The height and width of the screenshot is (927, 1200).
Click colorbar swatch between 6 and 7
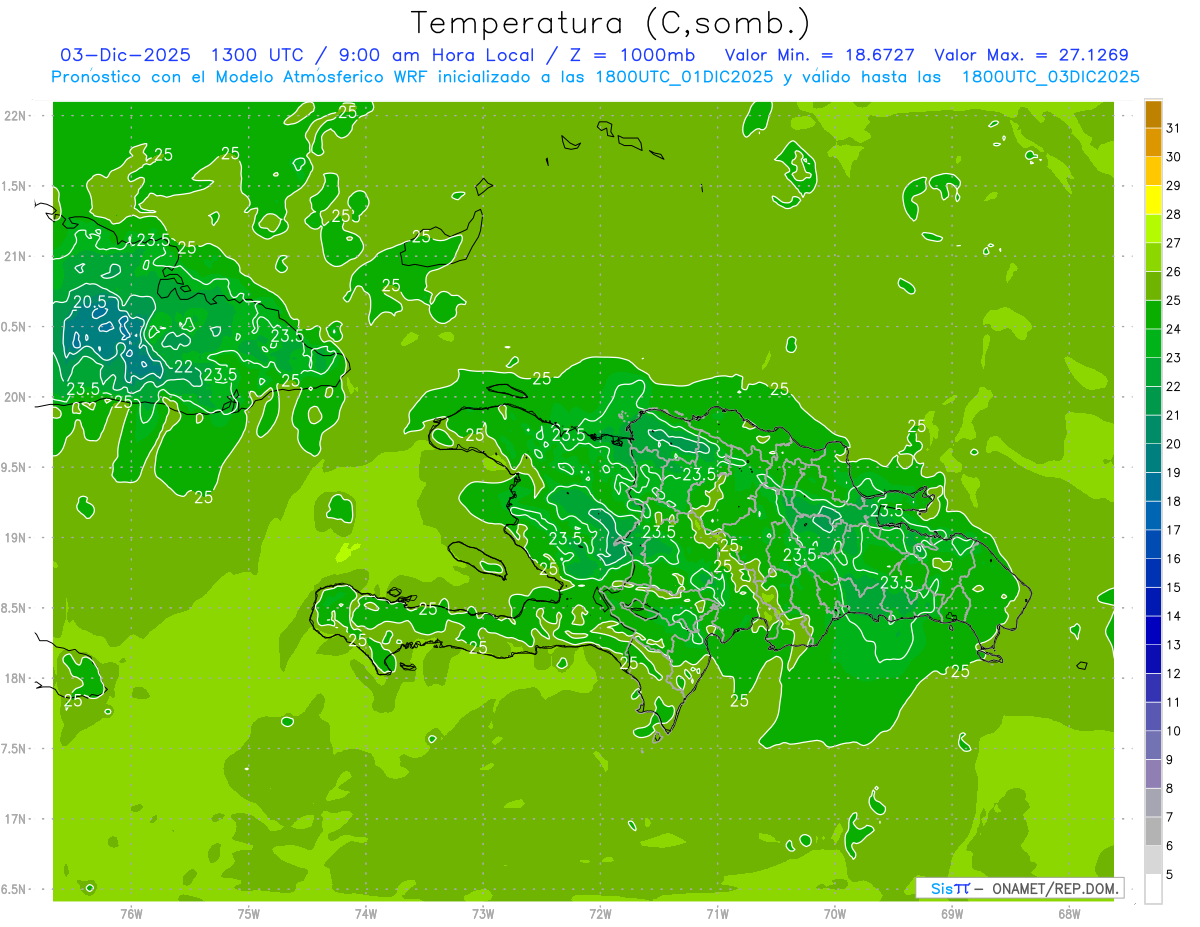1153,831
